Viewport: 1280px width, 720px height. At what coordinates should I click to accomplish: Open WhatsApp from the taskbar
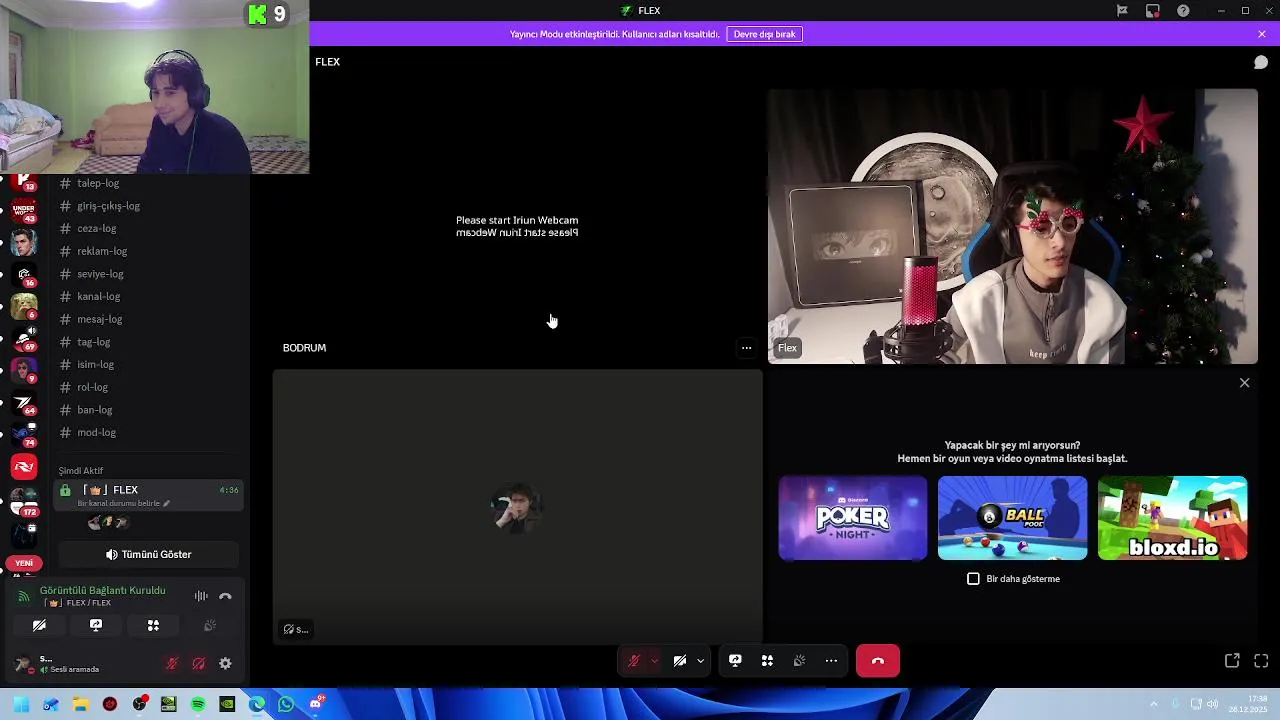point(286,704)
